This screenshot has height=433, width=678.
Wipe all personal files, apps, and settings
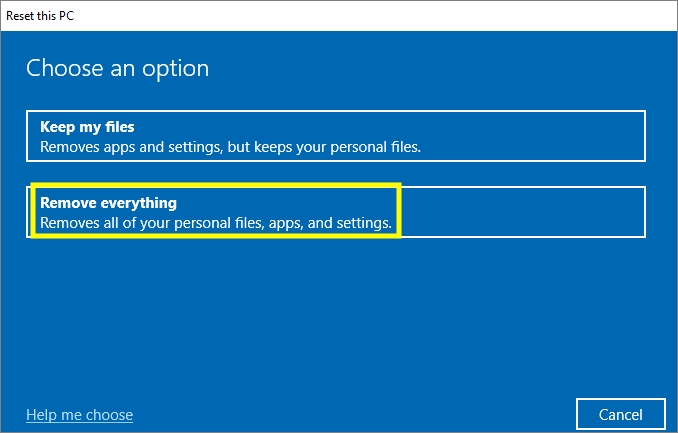click(335, 211)
